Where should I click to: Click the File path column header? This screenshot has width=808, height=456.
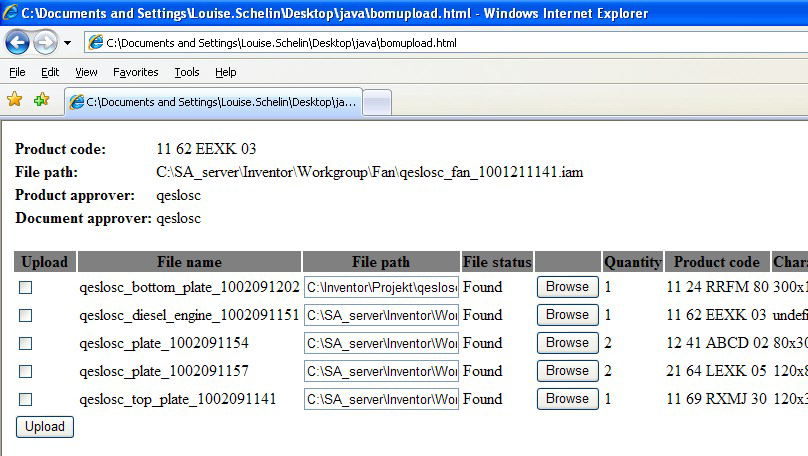coord(381,262)
